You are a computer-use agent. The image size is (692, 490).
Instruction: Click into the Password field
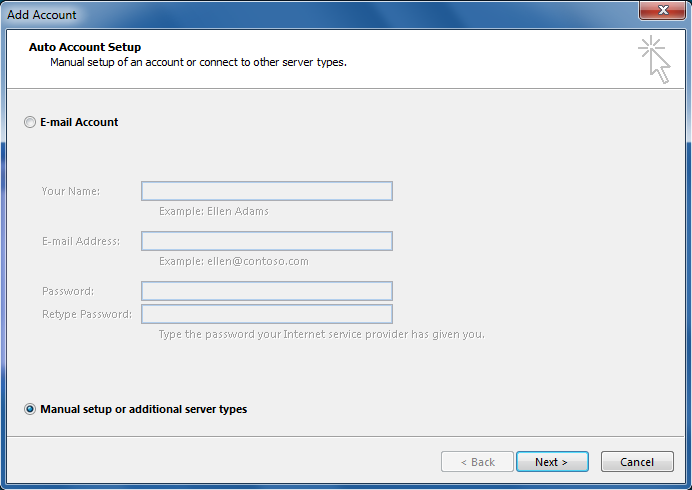[266, 291]
